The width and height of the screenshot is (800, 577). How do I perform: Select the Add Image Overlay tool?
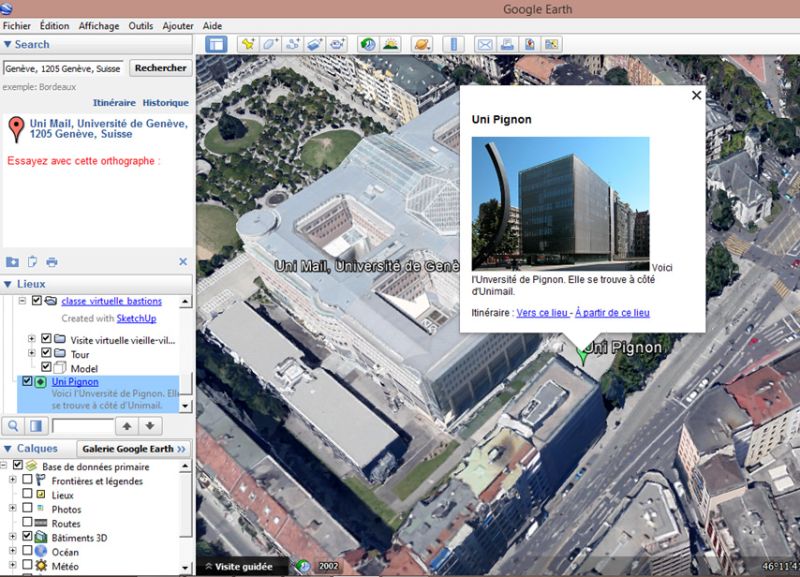click(x=315, y=44)
